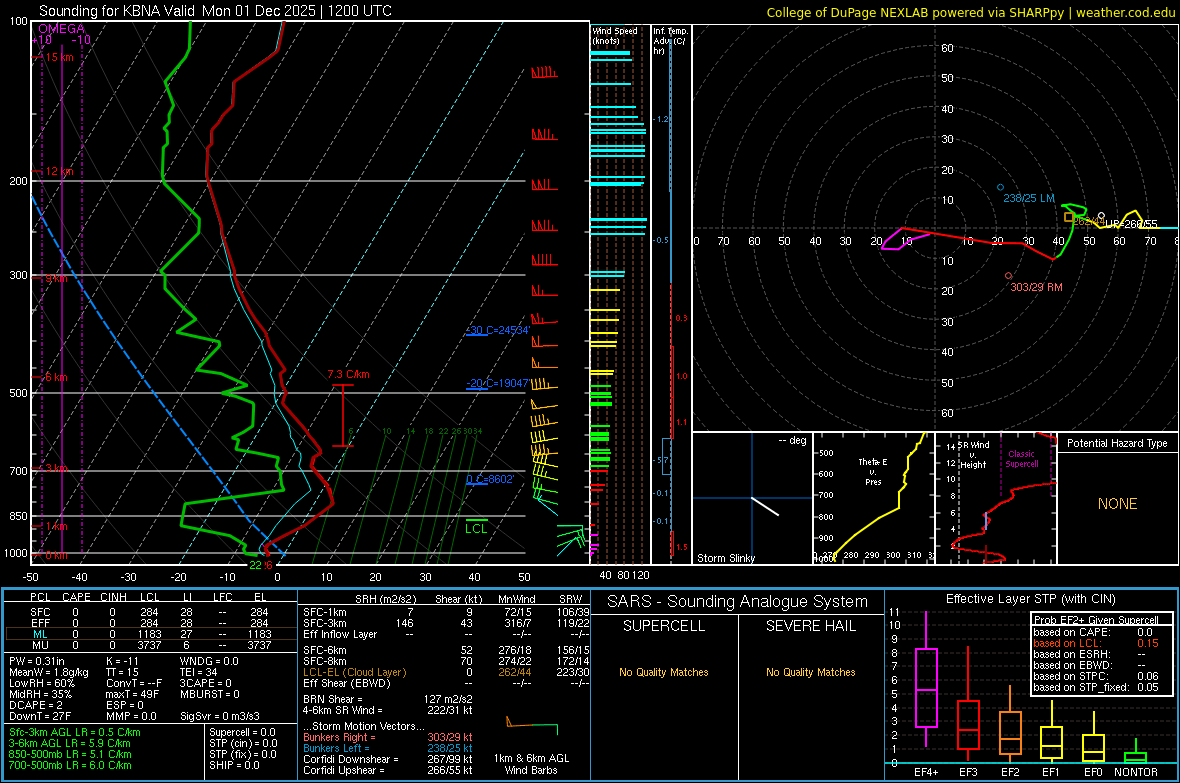Click the CINH column header
The height and width of the screenshot is (783, 1180).
click(x=113, y=597)
